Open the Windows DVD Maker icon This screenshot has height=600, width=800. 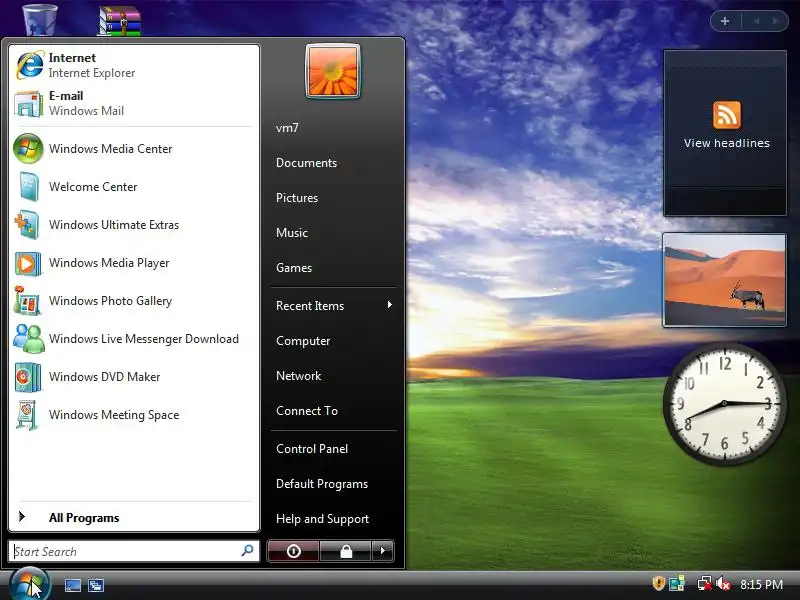[28, 377]
